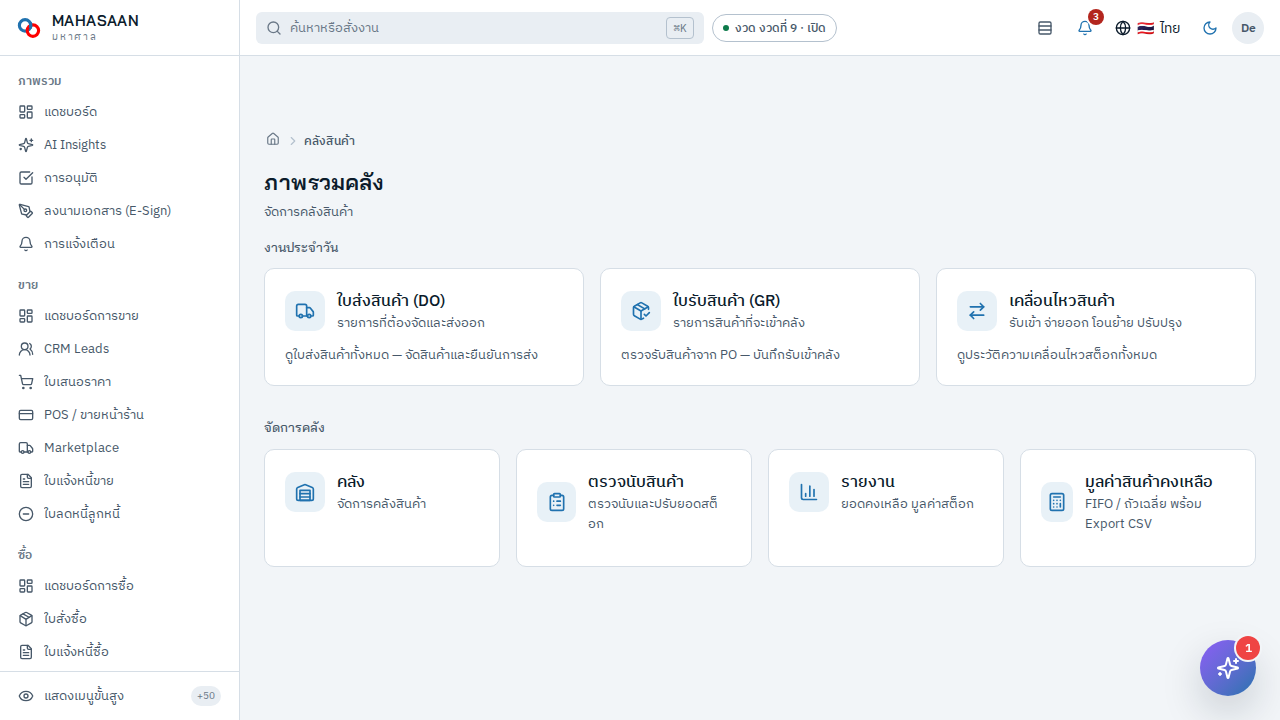Click the ใบแจ้งหนี้ขาย document icon
This screenshot has width=1280, height=720.
[26, 481]
